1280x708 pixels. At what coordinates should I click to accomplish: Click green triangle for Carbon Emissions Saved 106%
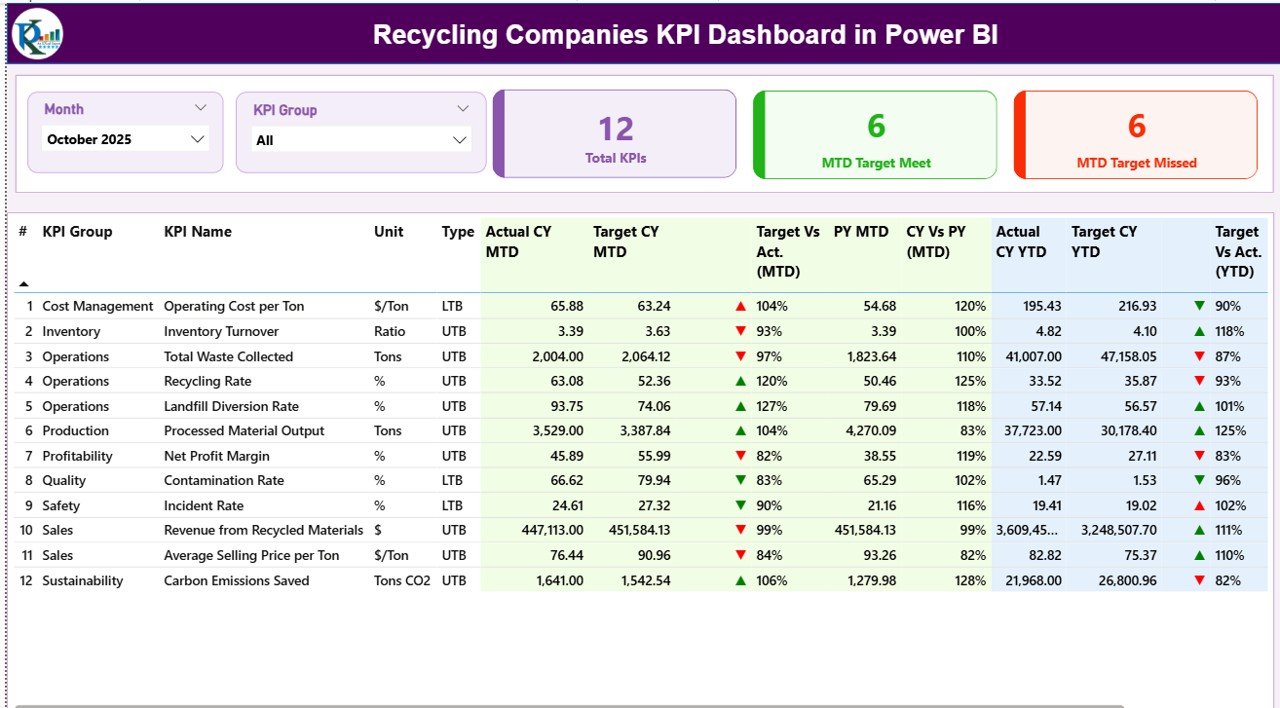(x=740, y=580)
